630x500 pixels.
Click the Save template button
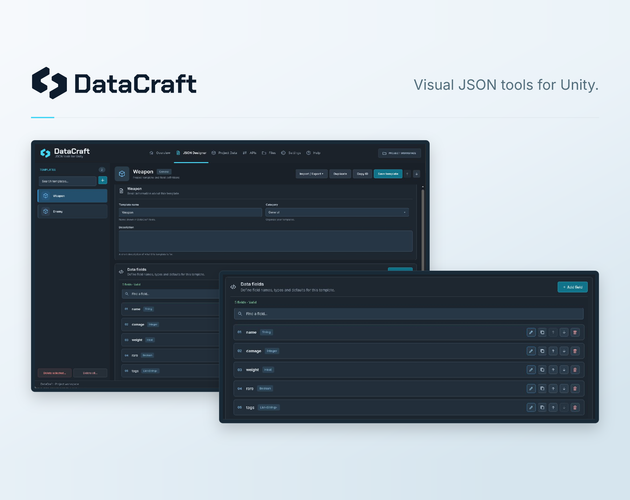(x=388, y=174)
